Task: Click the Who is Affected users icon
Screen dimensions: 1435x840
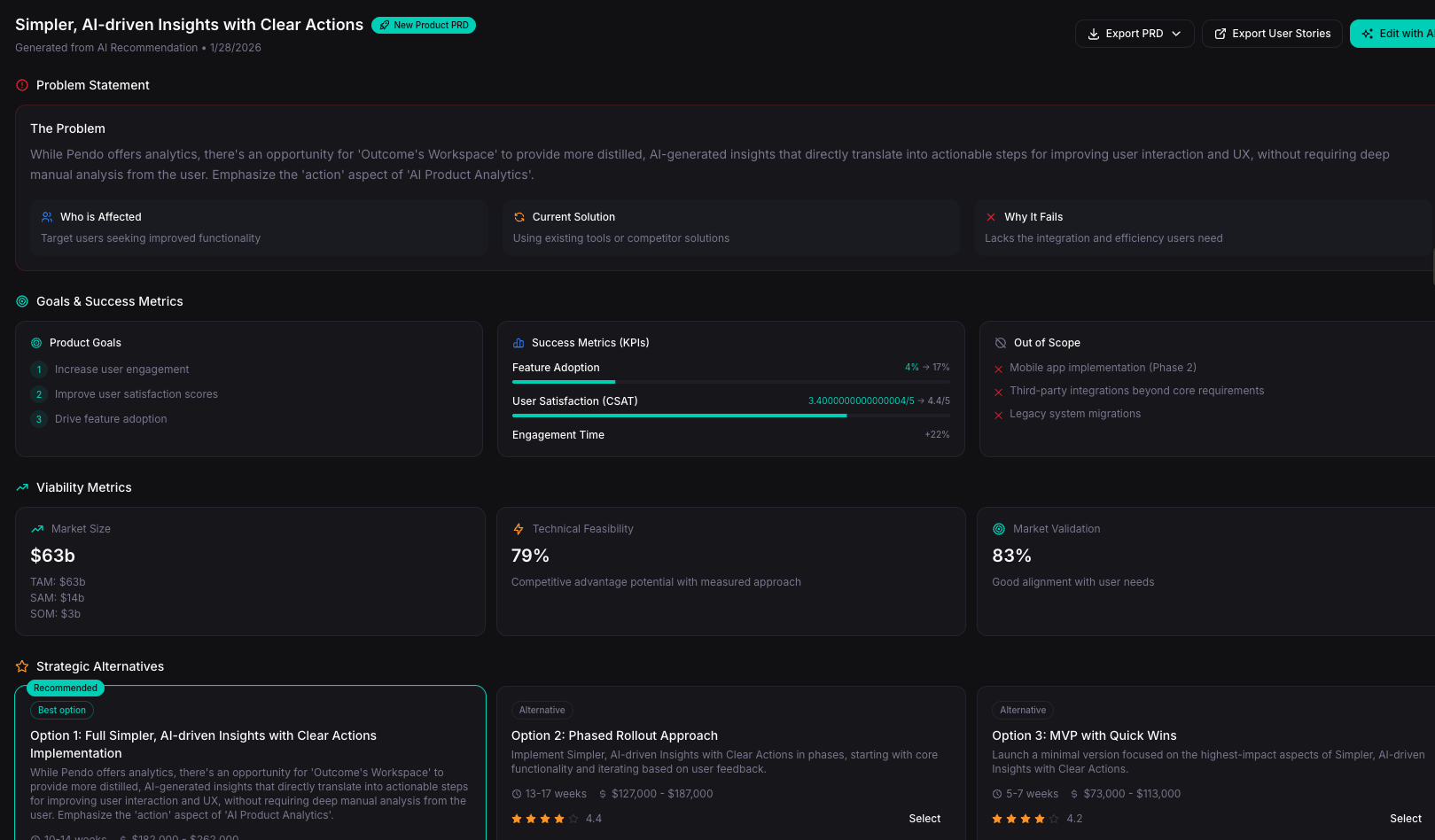Action: [x=47, y=217]
